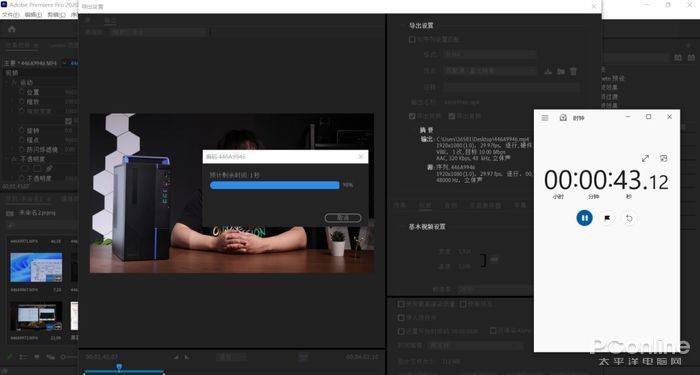Toggle the Export Video checkbox
Viewport: 700px width, 375px height.
click(412, 116)
